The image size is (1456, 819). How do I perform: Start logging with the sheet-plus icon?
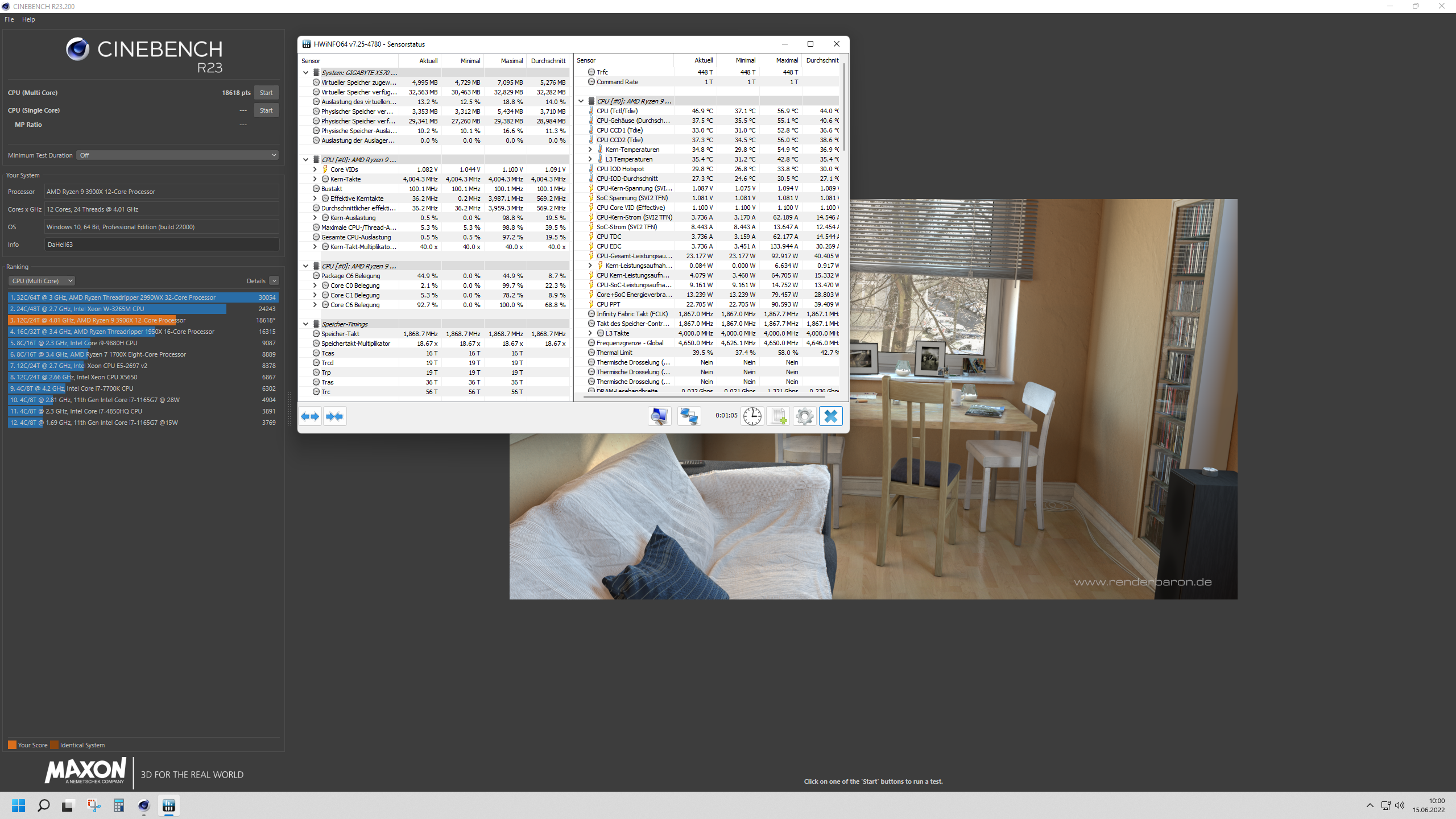778,416
